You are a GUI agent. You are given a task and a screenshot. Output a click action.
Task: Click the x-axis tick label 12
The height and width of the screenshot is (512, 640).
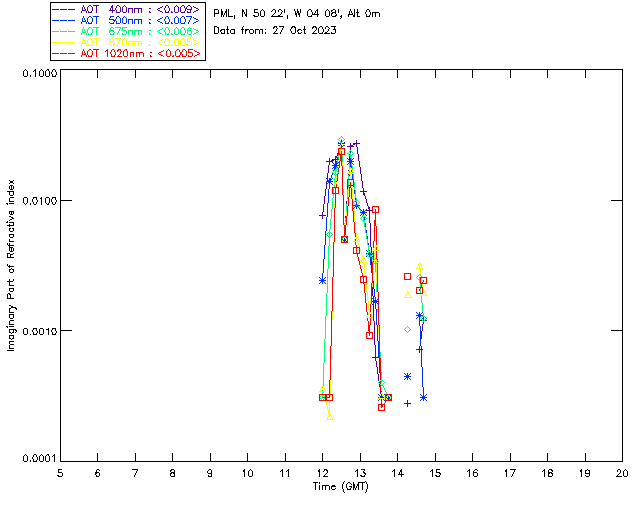click(322, 473)
